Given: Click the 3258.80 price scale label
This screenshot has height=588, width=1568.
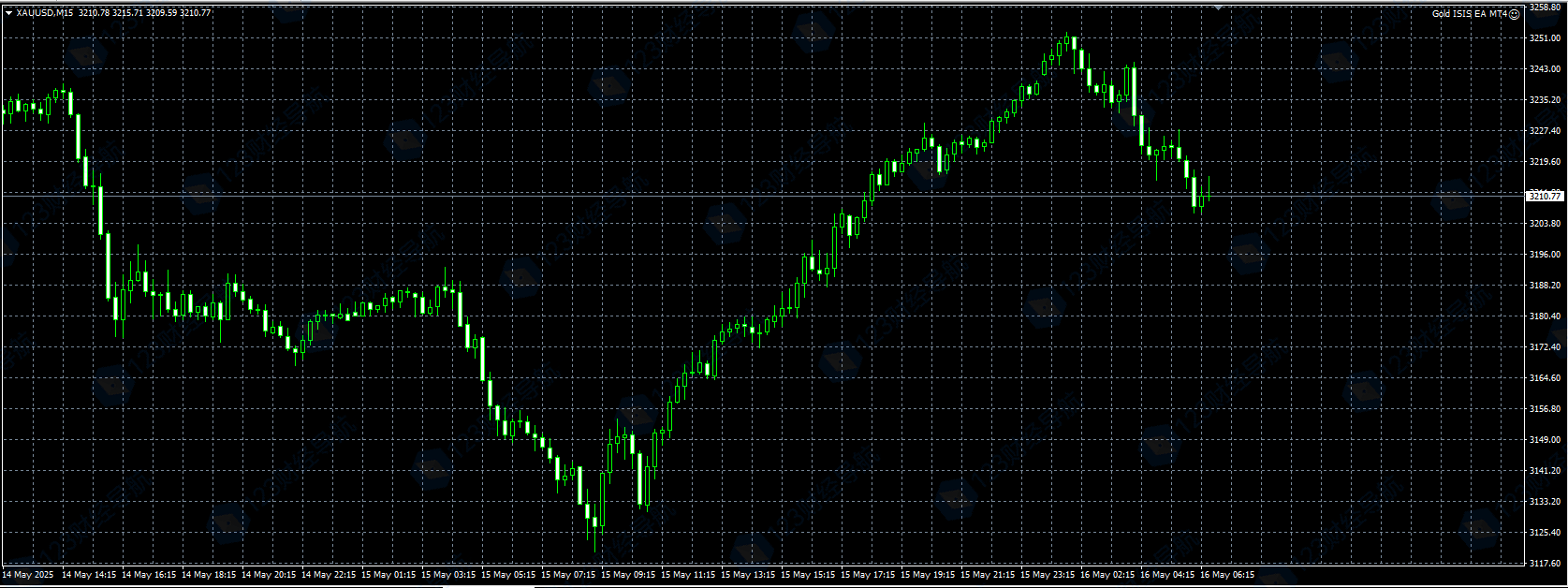Looking at the screenshot, I should [1545, 7].
